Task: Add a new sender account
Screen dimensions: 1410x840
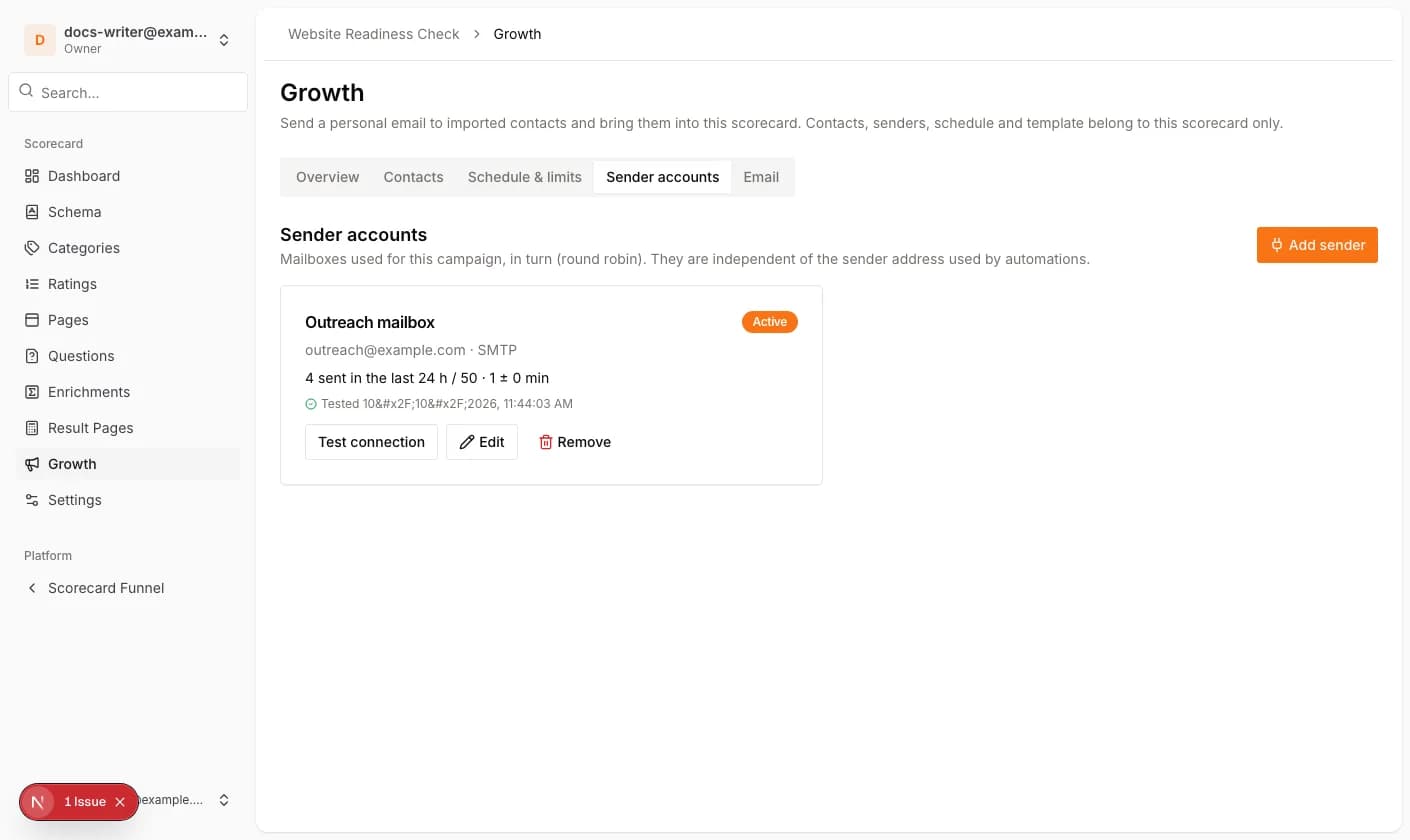Action: pos(1317,245)
